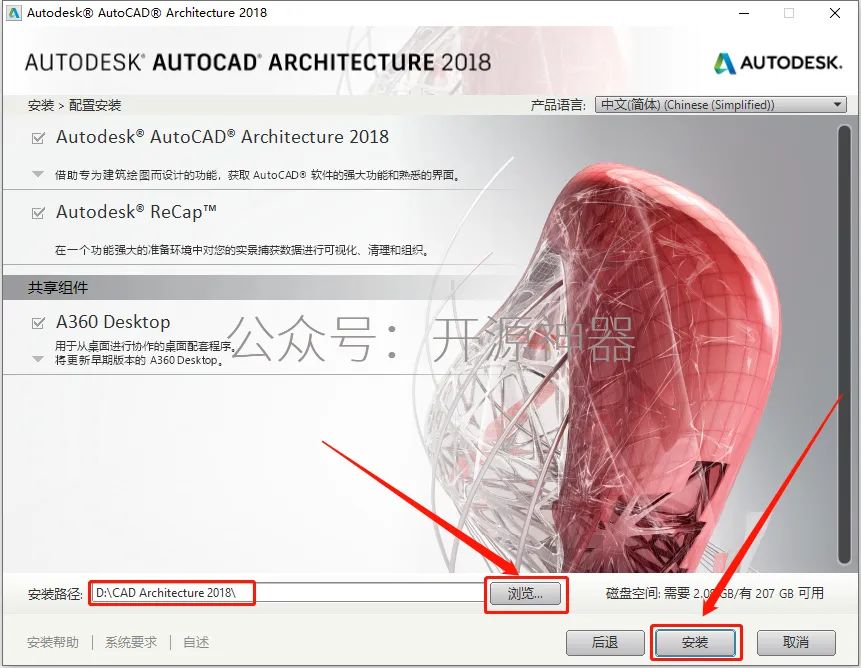This screenshot has width=861, height=668.
Task: Open the 自述 readme link
Action: (196, 642)
